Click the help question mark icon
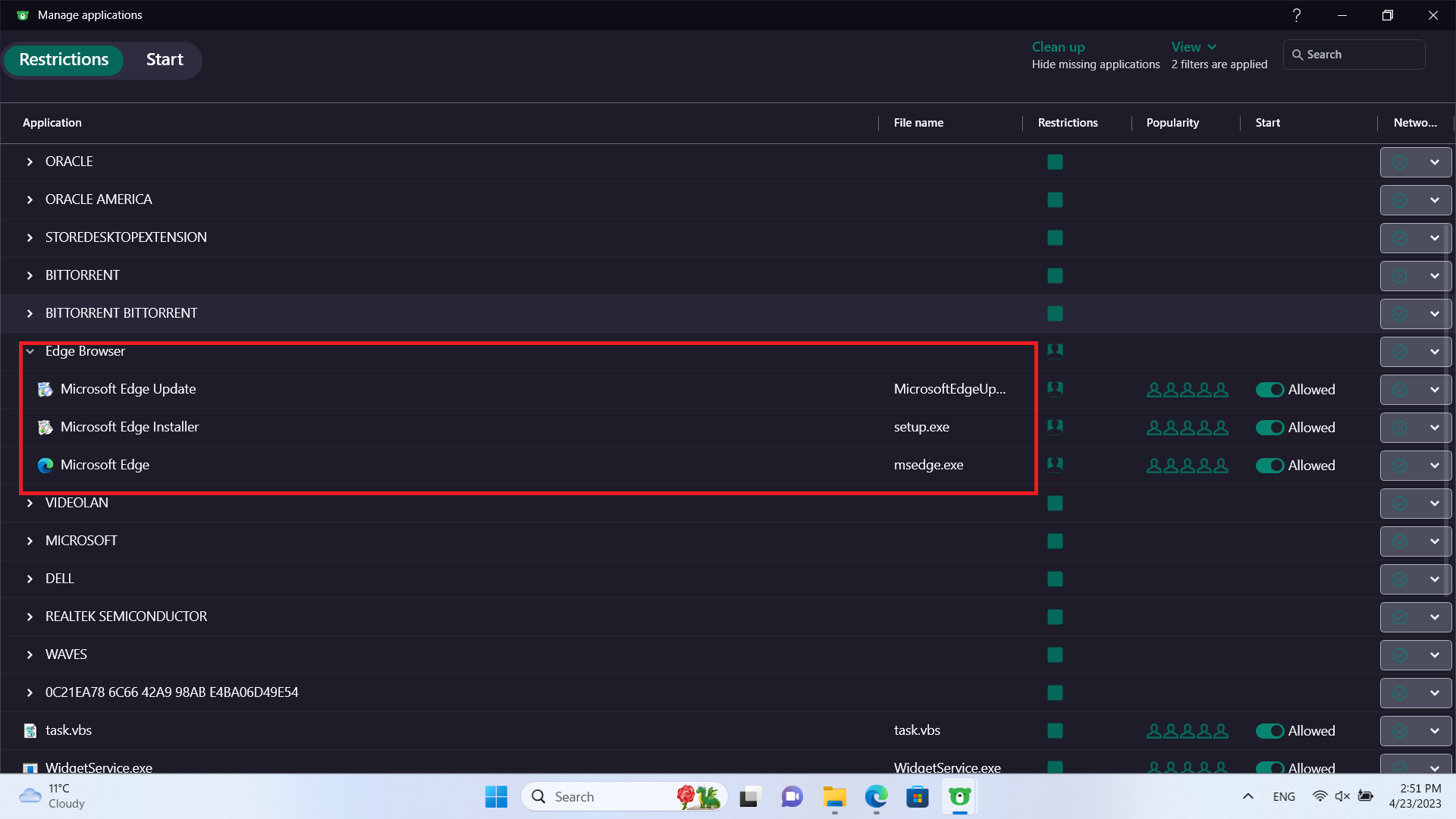 [x=1297, y=15]
